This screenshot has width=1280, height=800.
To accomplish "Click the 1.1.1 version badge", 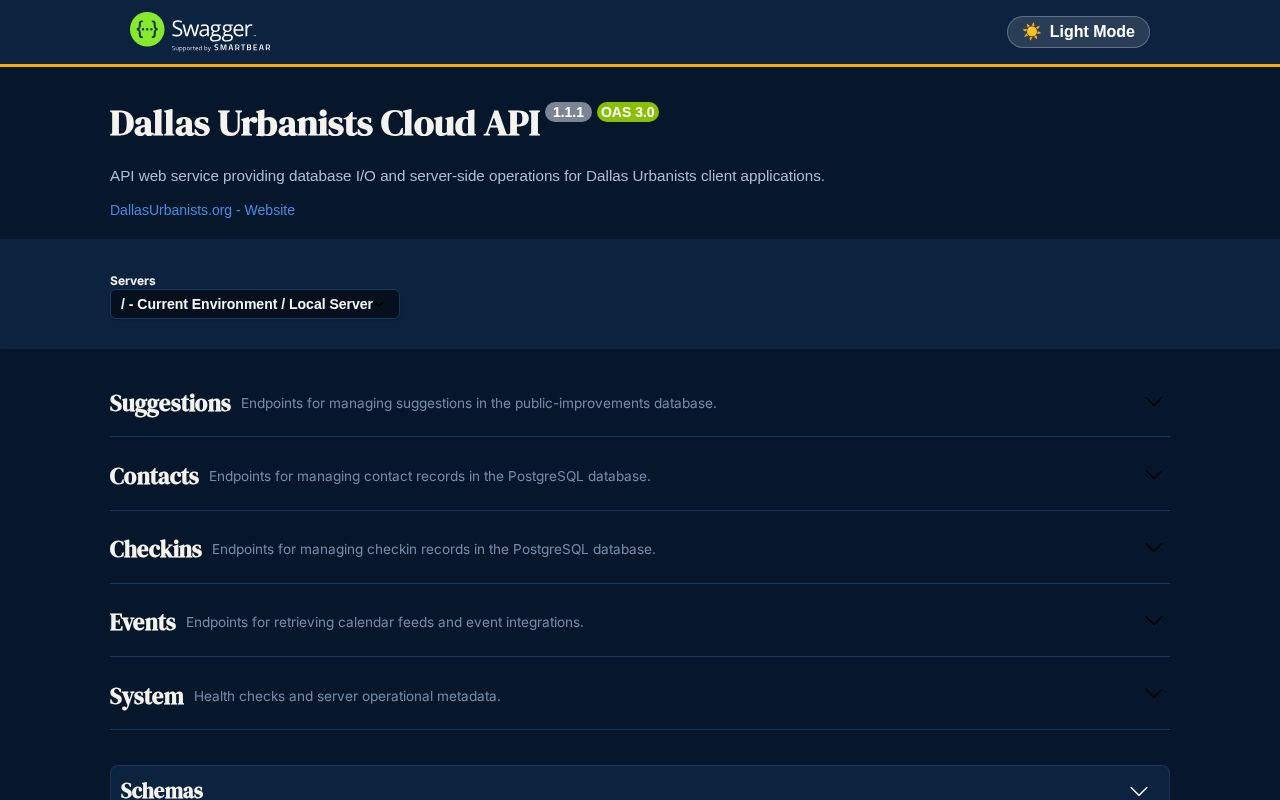I will pos(568,112).
